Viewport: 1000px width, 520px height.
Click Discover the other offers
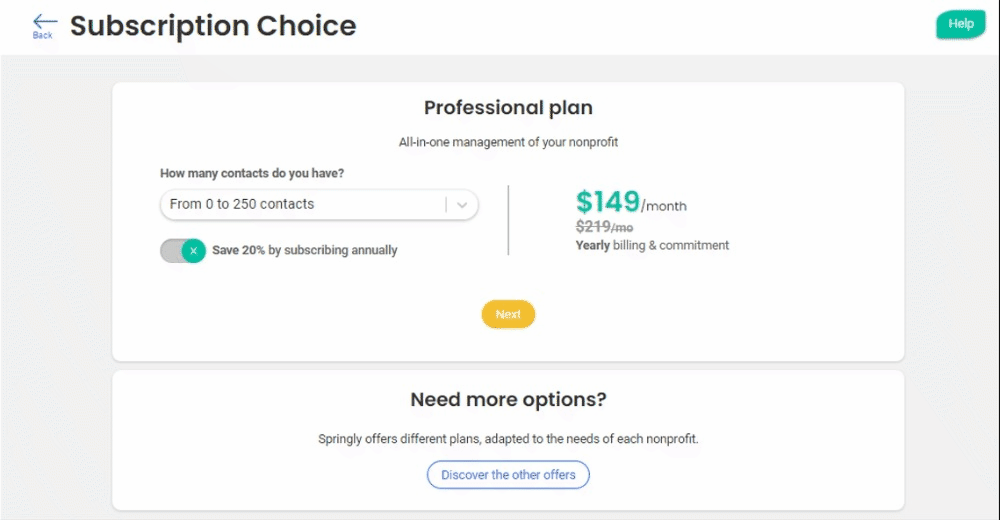coord(508,475)
